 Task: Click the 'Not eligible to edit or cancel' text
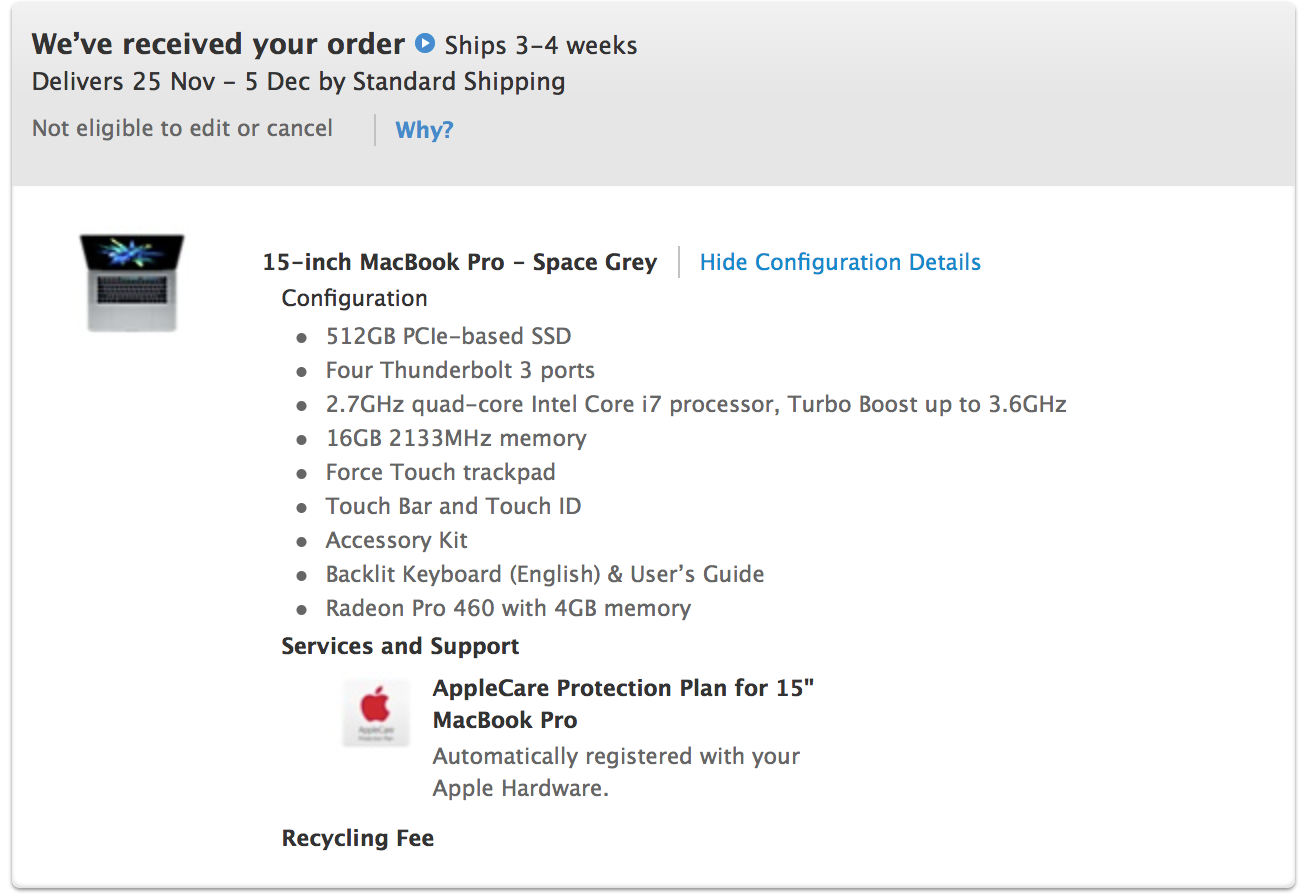tap(182, 129)
